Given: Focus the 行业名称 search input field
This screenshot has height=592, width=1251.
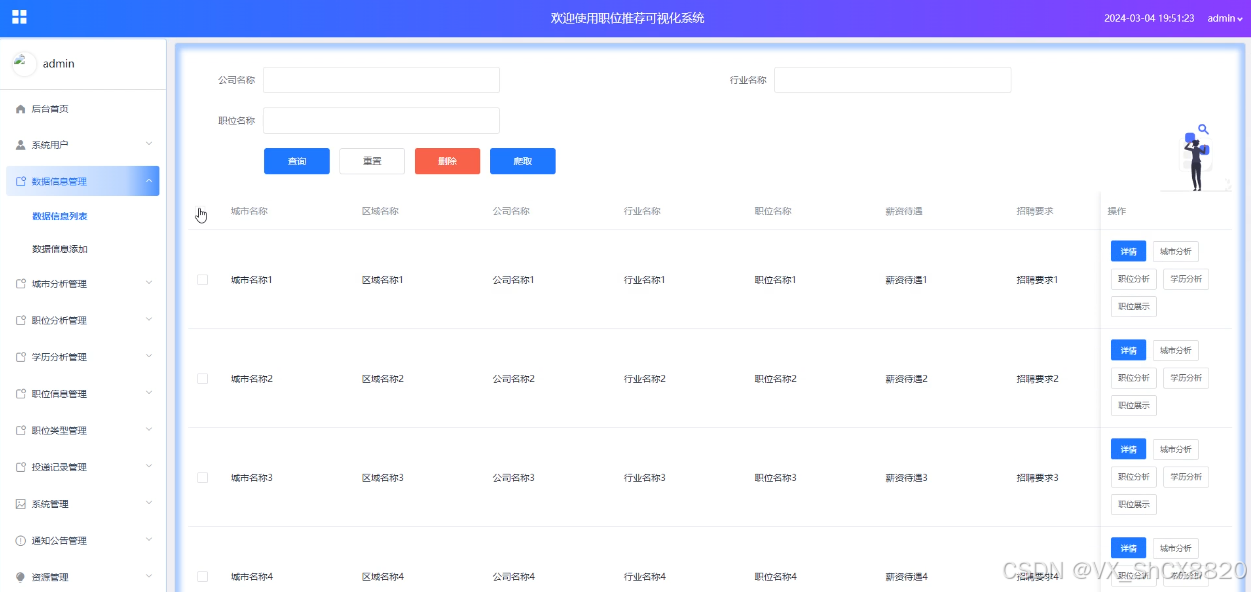Looking at the screenshot, I should click(x=892, y=80).
